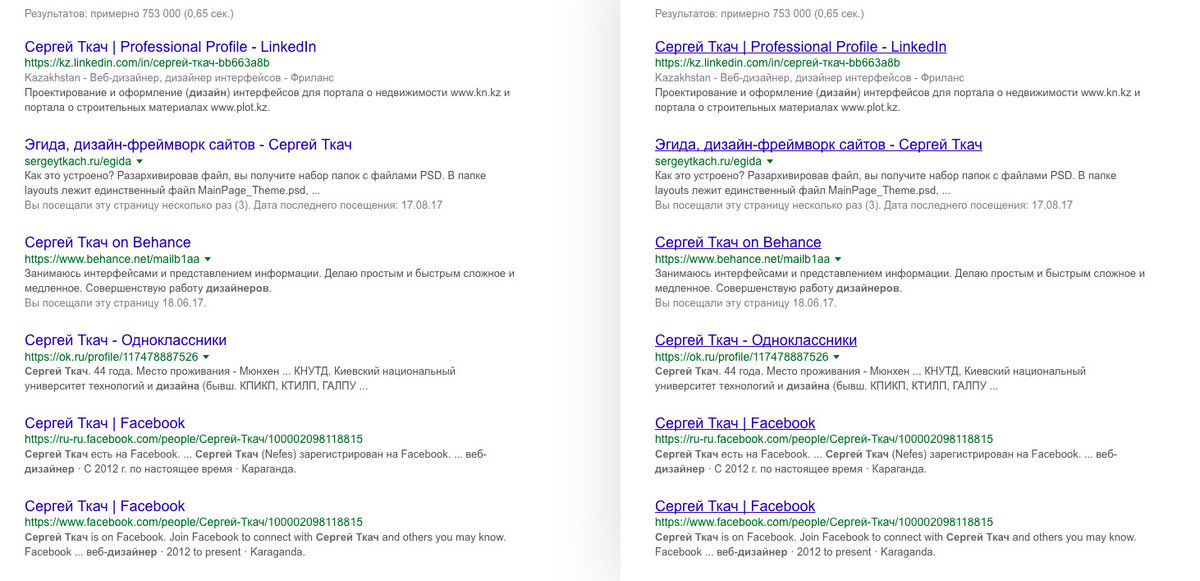The height and width of the screenshot is (581, 1200).
Task: Open underlined 'Сергей Ткач on Behance' right link
Action: click(738, 243)
